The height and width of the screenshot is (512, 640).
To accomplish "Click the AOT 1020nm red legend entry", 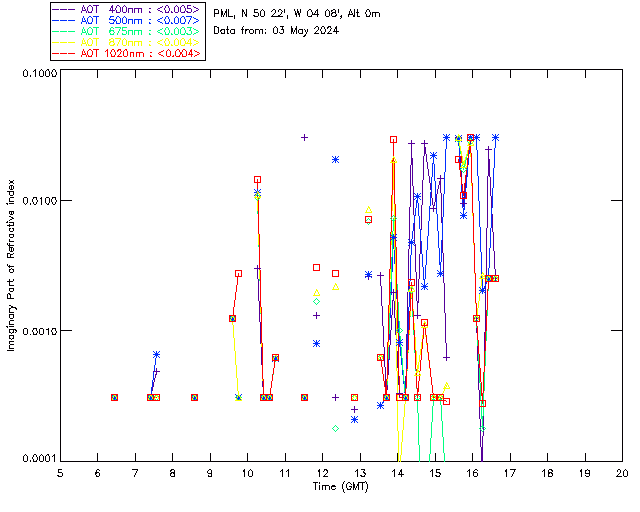I will tap(127, 53).
